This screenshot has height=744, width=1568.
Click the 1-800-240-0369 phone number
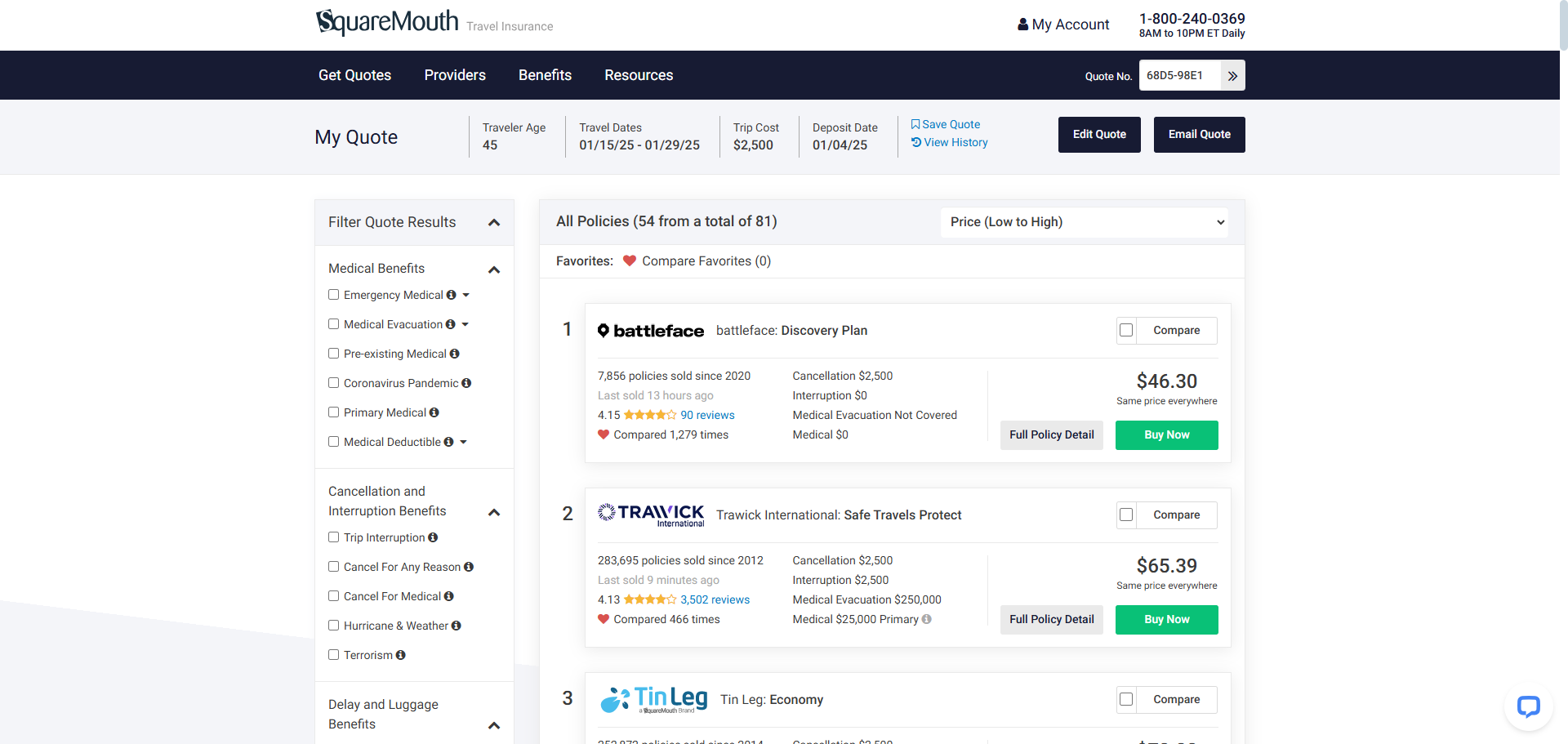[x=1192, y=18]
